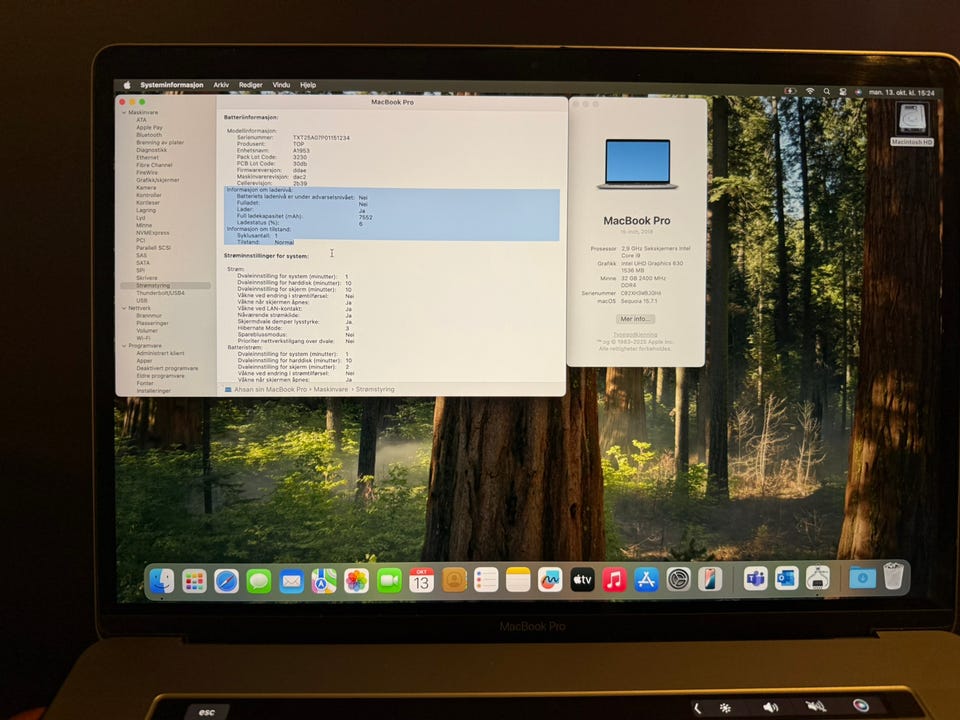Click the Mer info... button
Viewport: 960px width, 720px height.
tap(635, 319)
